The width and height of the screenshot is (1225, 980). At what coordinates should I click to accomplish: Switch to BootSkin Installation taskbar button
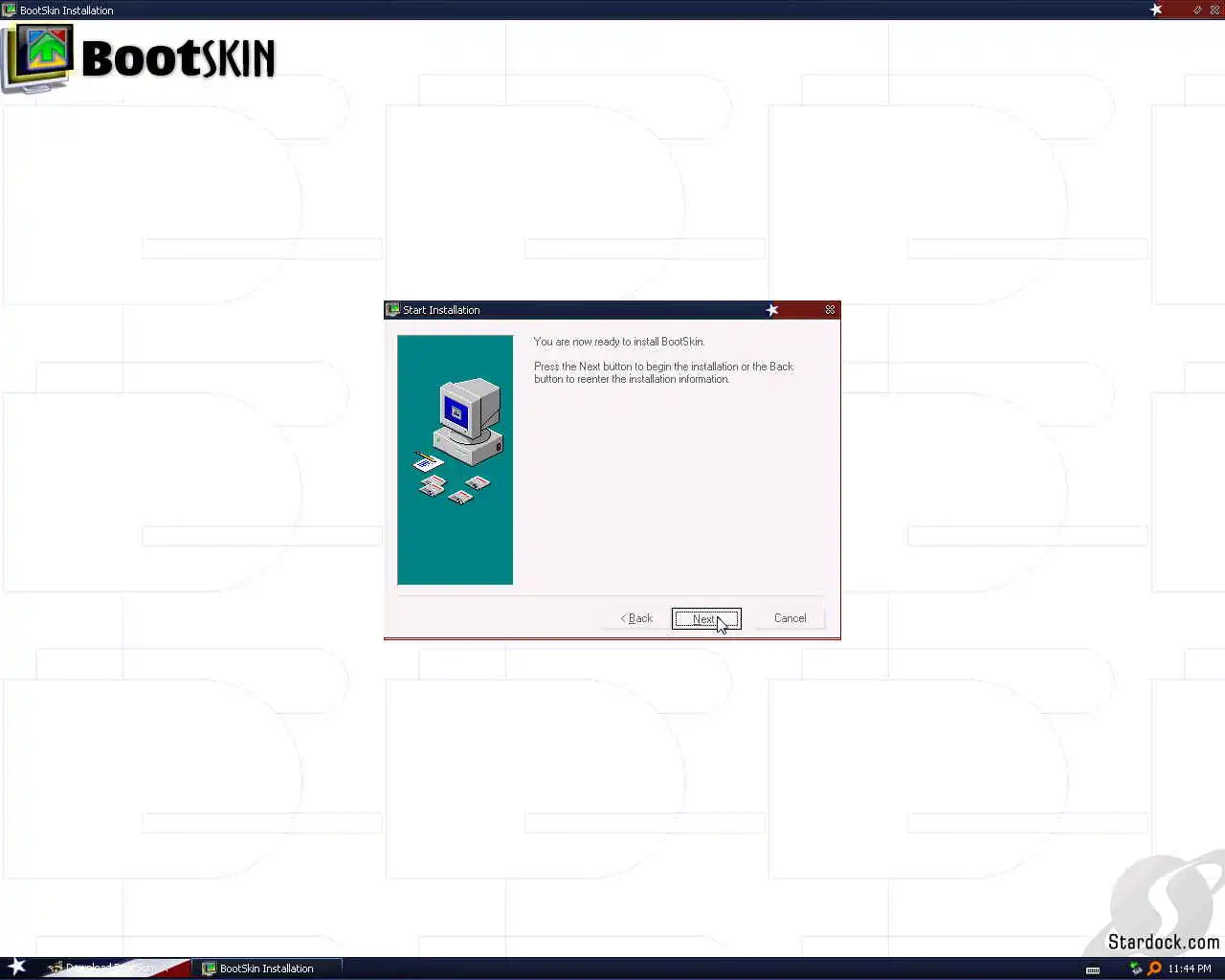(x=267, y=969)
